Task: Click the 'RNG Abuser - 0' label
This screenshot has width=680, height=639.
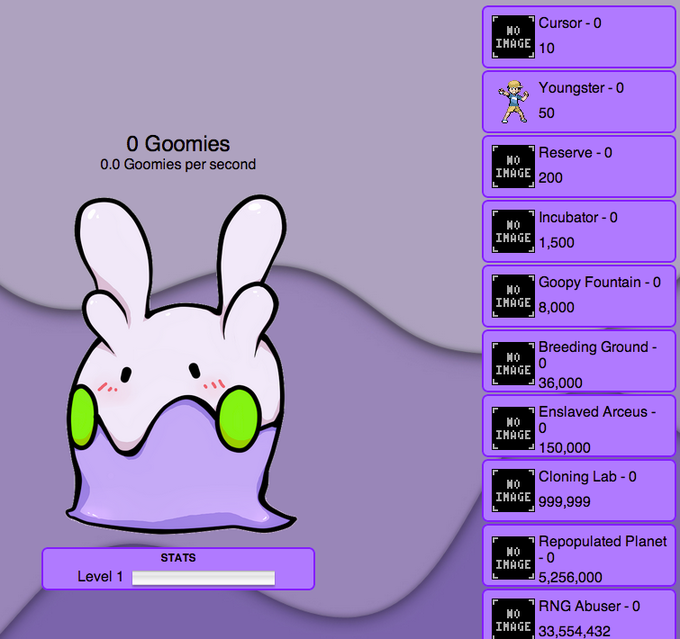Action: click(x=589, y=606)
